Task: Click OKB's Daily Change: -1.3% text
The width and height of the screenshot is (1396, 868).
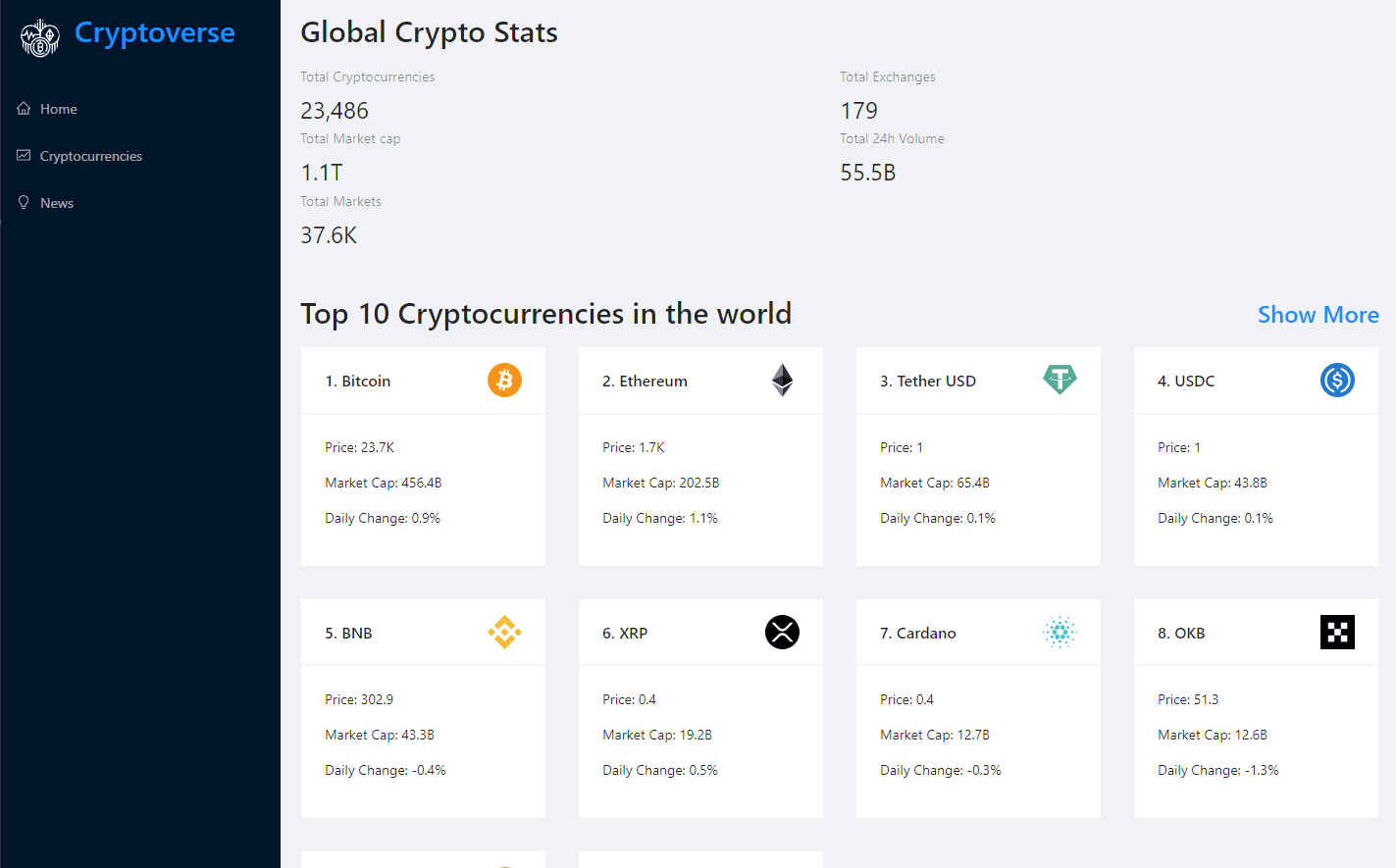Action: point(1218,770)
